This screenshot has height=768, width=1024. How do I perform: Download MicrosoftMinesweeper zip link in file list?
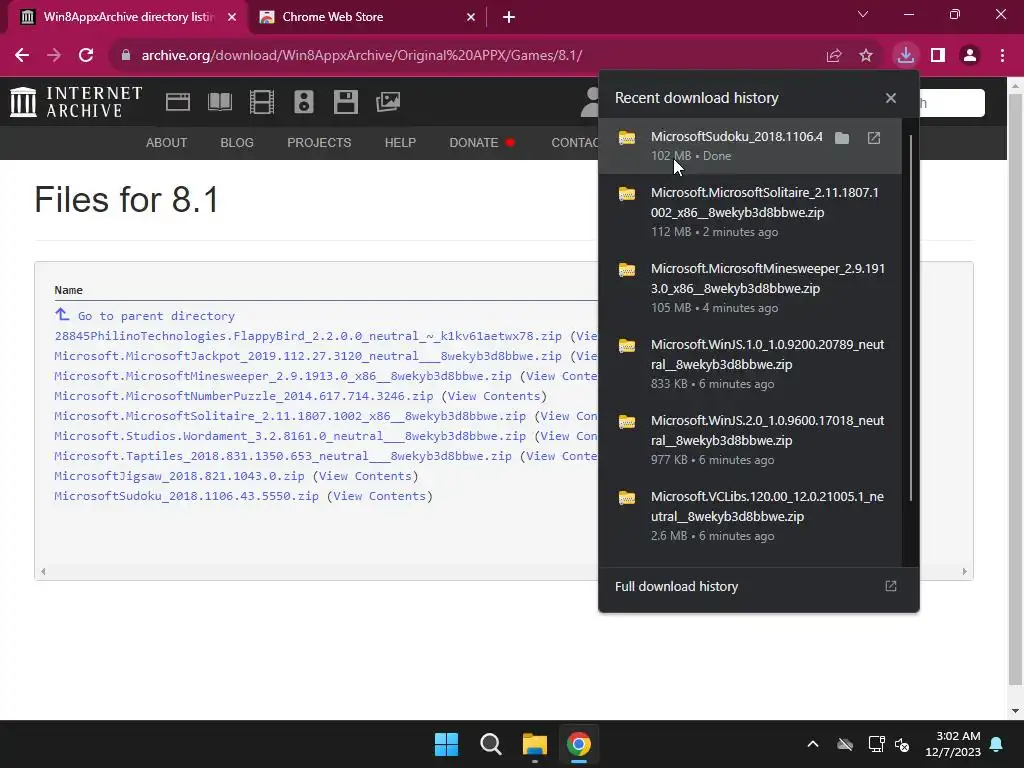(283, 376)
